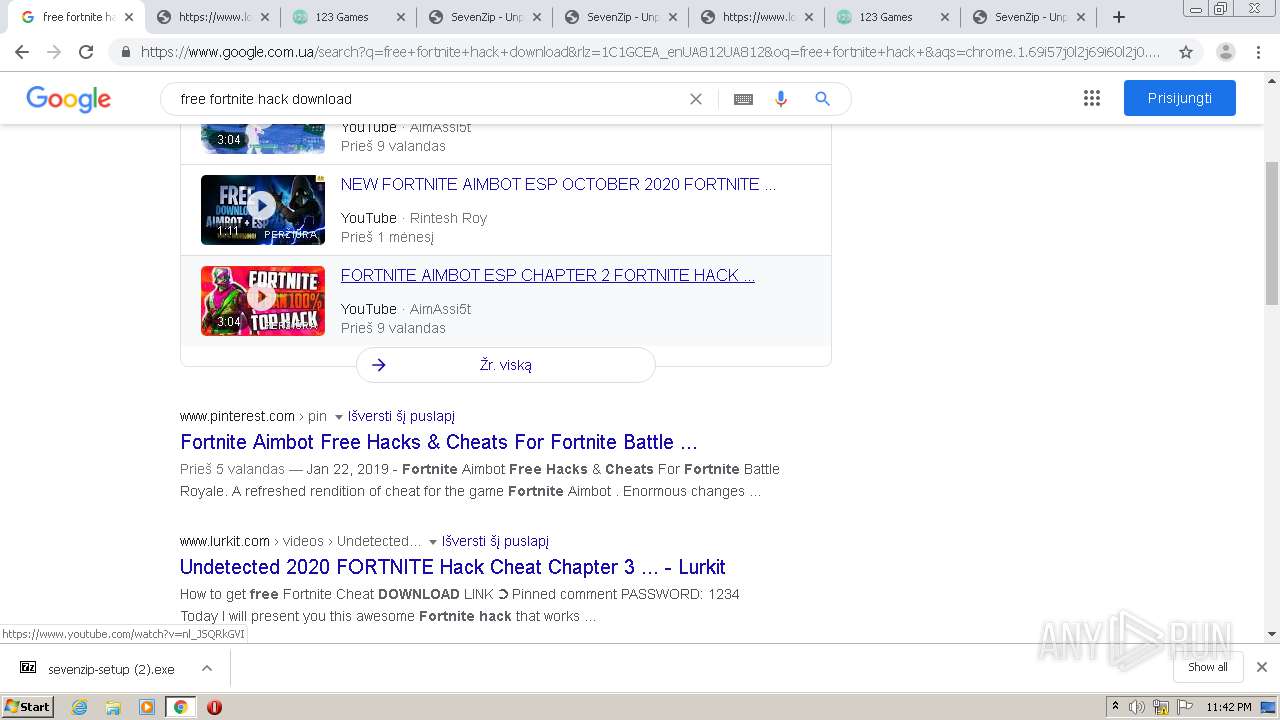
Task: Start voice search with the microphone icon
Action: (781, 99)
